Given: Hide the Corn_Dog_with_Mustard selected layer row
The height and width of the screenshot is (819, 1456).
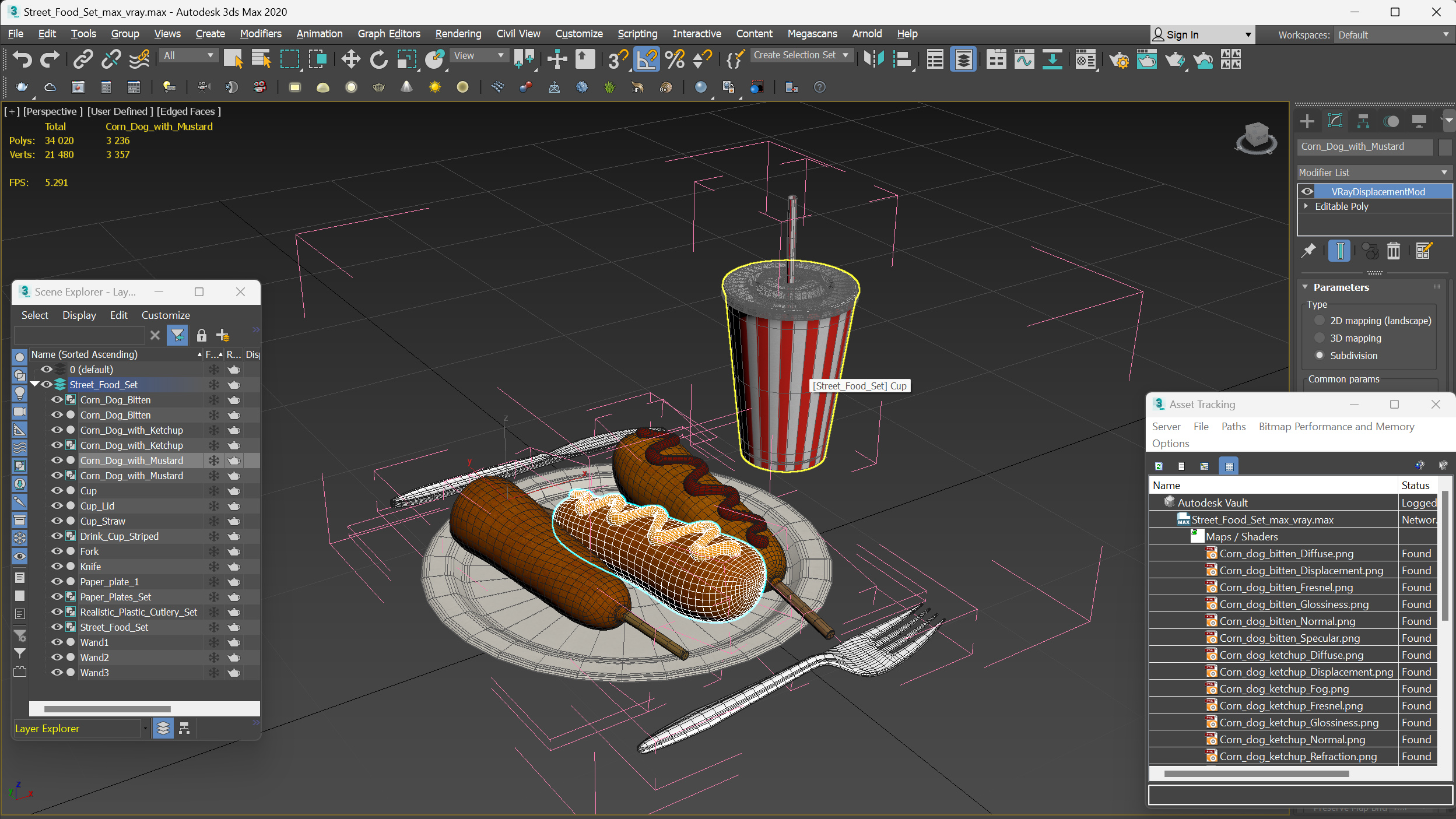Looking at the screenshot, I should 57,460.
